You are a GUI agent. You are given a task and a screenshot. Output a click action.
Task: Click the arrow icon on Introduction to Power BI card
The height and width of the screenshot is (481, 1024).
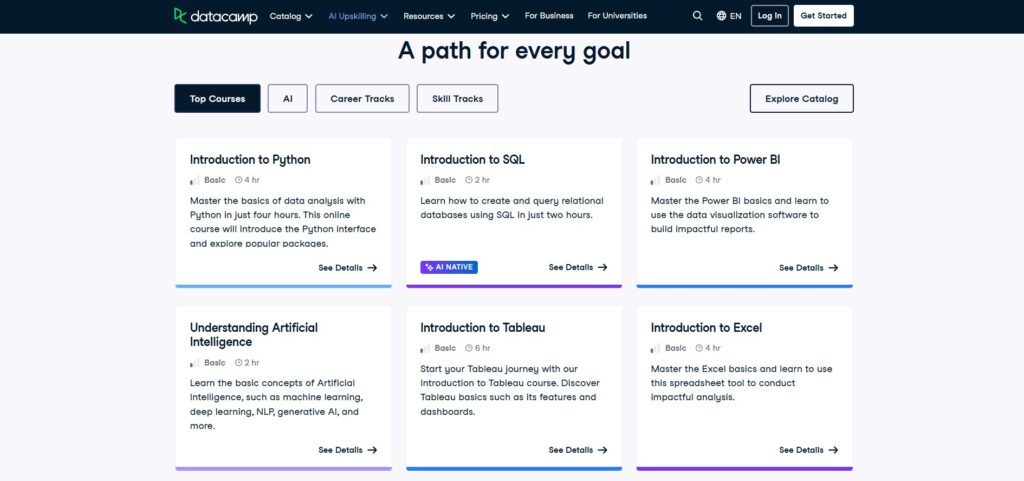[x=833, y=268]
